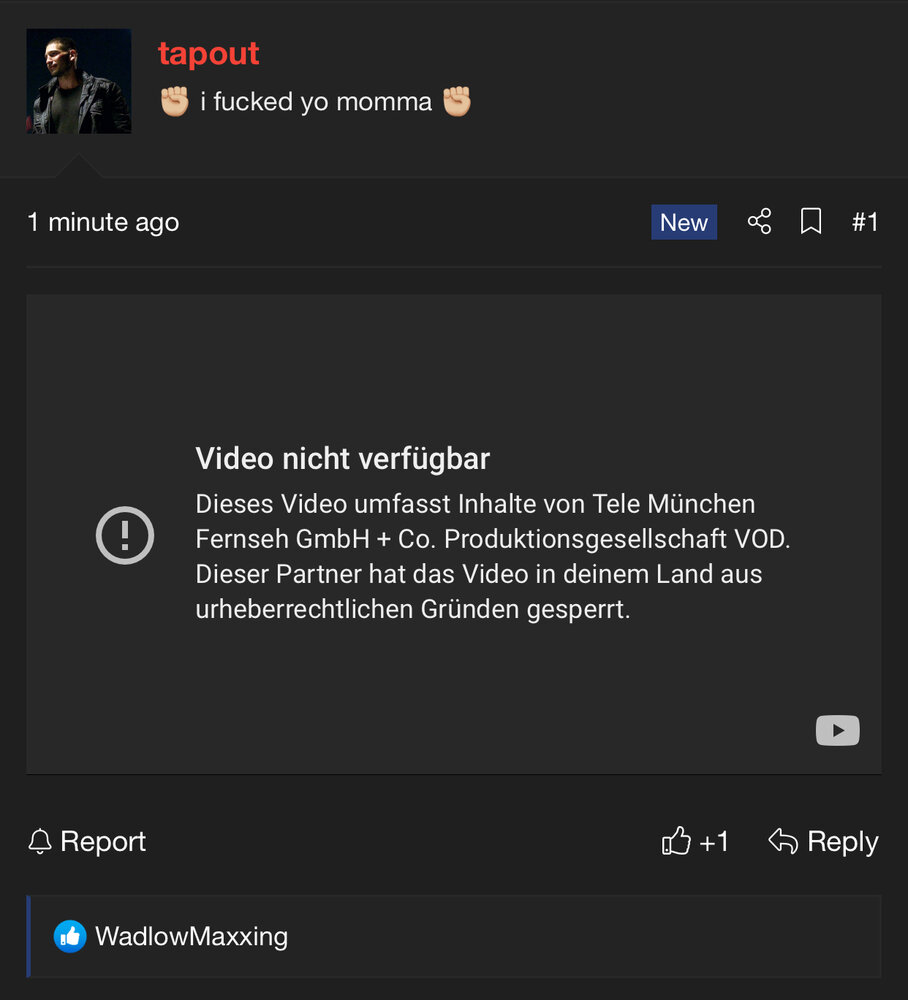Bookmark this post with the bookmark icon
Image resolution: width=908 pixels, height=1000 pixels.
[x=810, y=221]
